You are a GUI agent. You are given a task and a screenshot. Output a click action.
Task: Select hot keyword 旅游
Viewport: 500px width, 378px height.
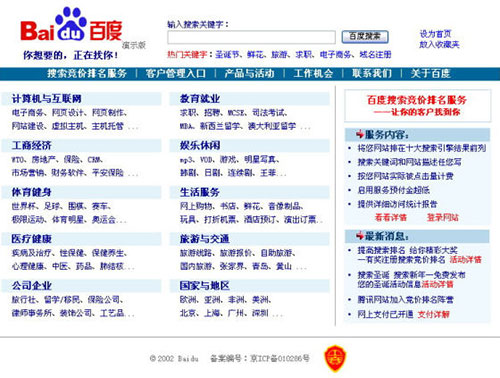tap(279, 54)
